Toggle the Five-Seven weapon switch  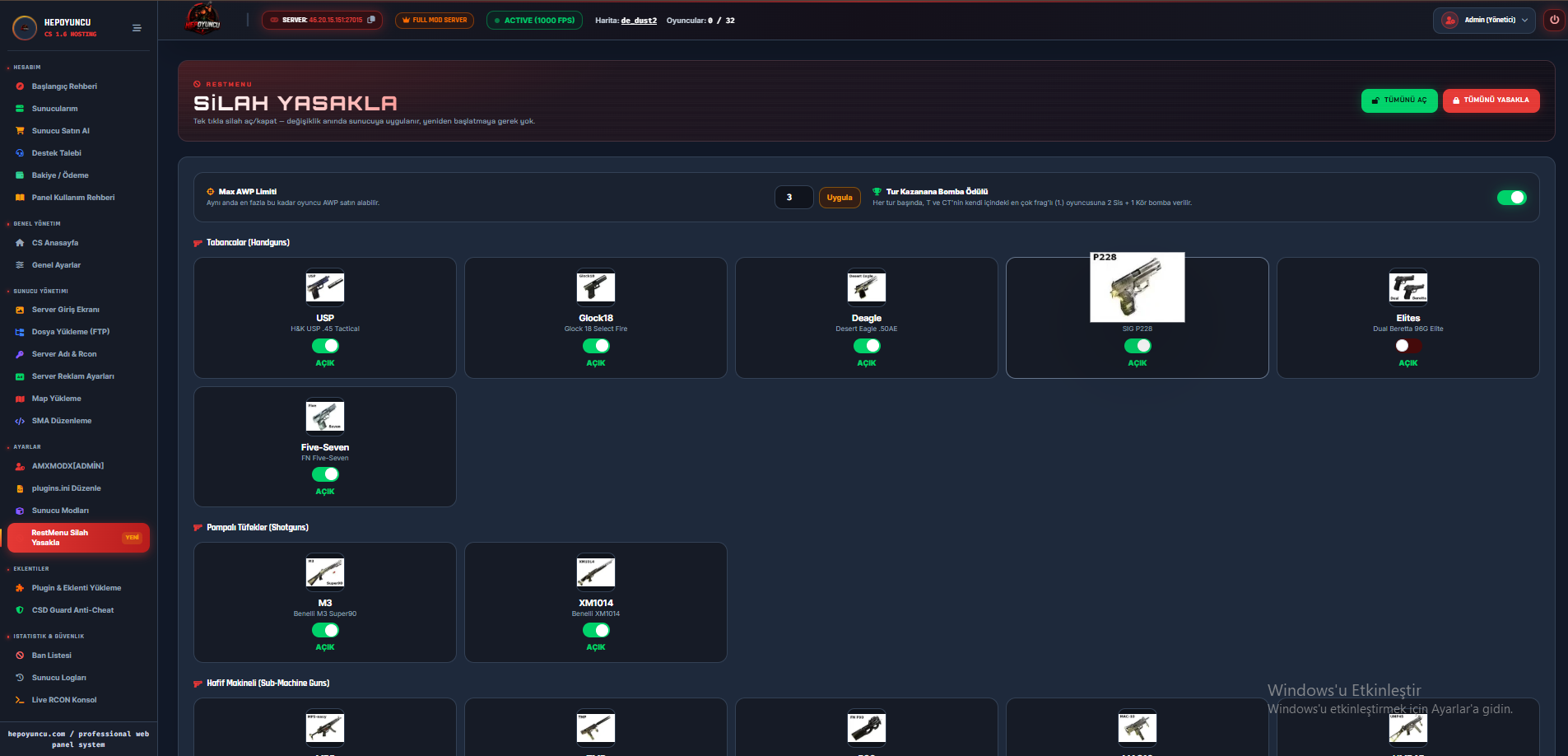point(325,474)
